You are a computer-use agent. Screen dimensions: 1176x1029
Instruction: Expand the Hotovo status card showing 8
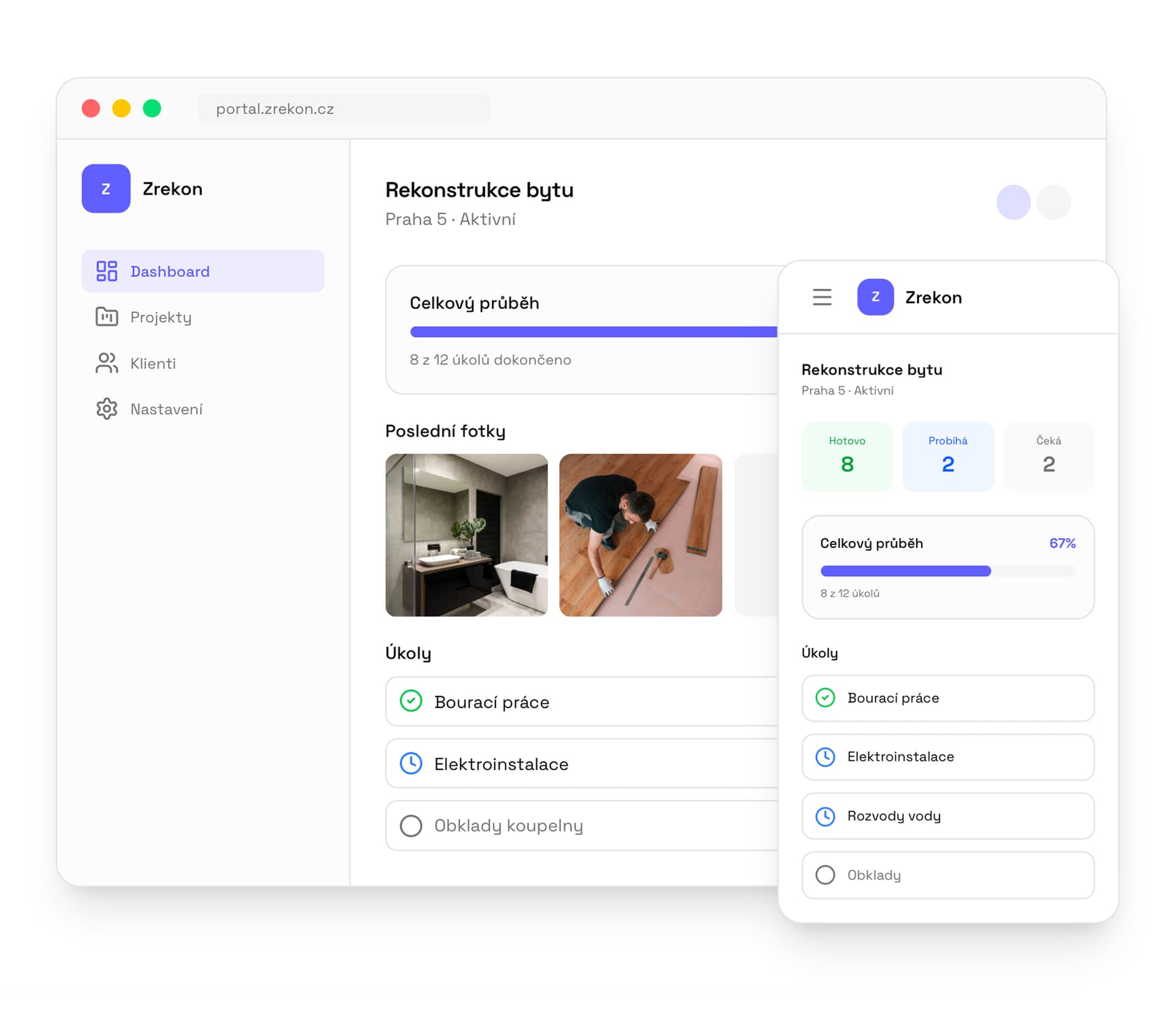[x=846, y=456]
